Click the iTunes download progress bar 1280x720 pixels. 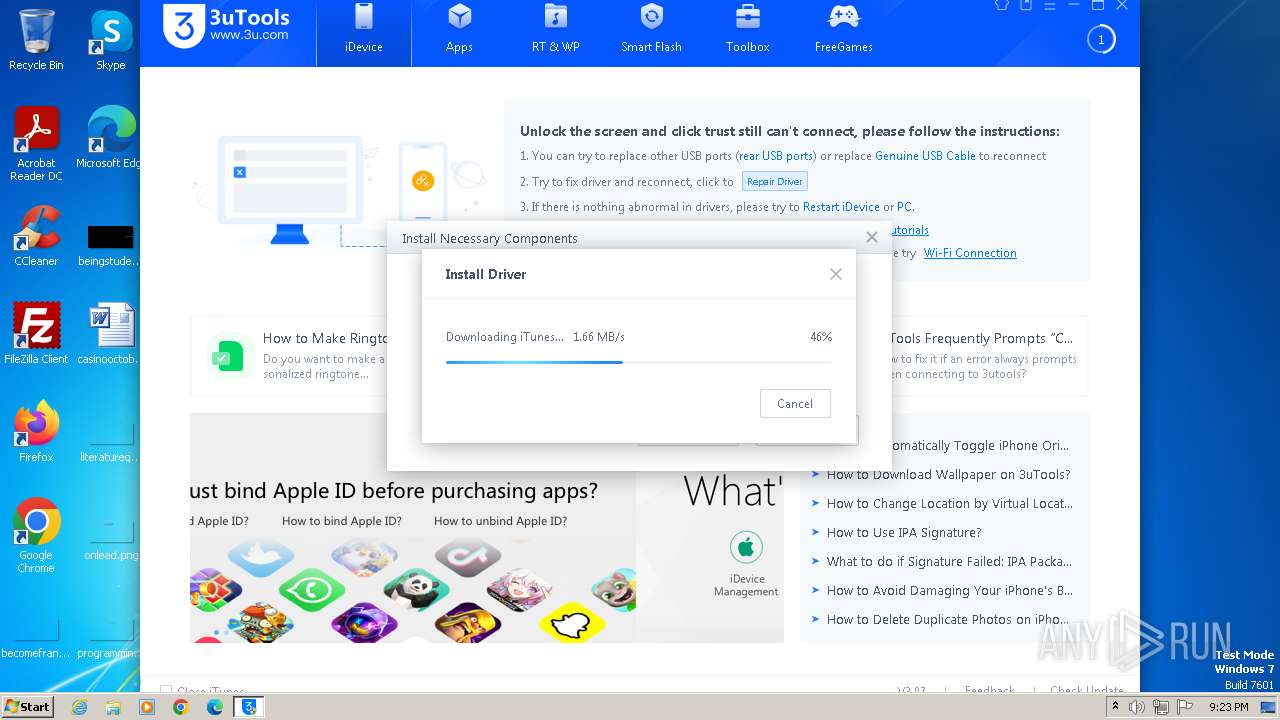638,362
